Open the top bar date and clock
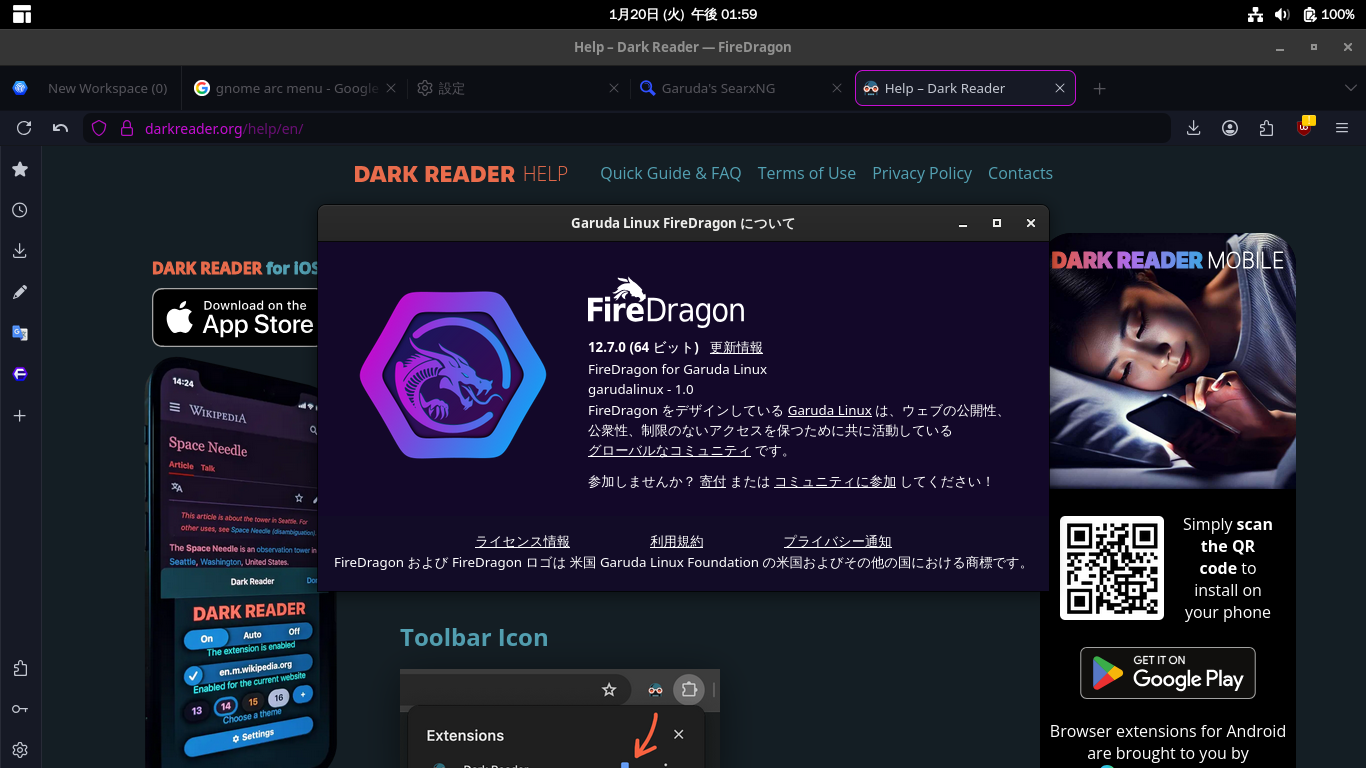The image size is (1366, 768). click(683, 14)
